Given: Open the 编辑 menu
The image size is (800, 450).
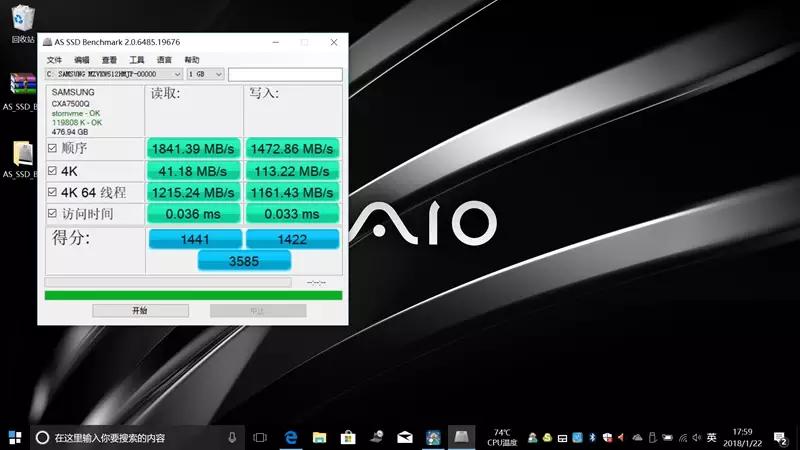Looking at the screenshot, I should pyautogui.click(x=82, y=60).
